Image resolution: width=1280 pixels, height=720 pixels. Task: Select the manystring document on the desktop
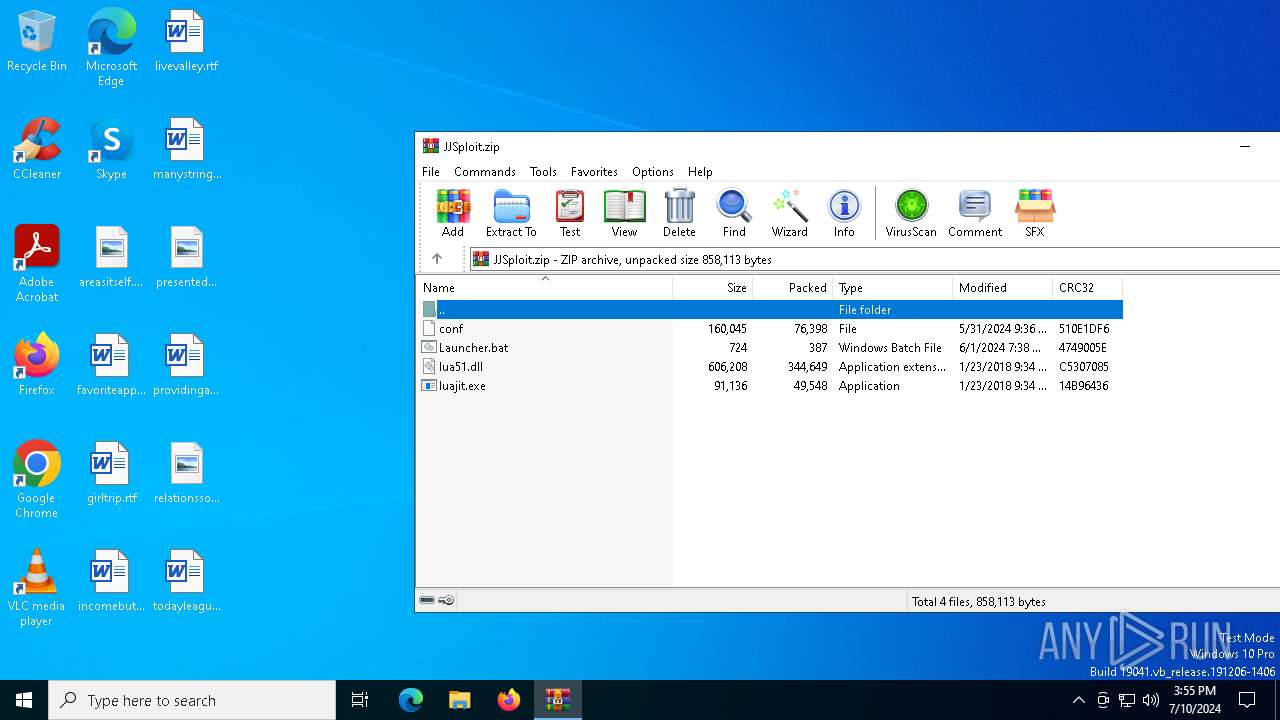186,149
